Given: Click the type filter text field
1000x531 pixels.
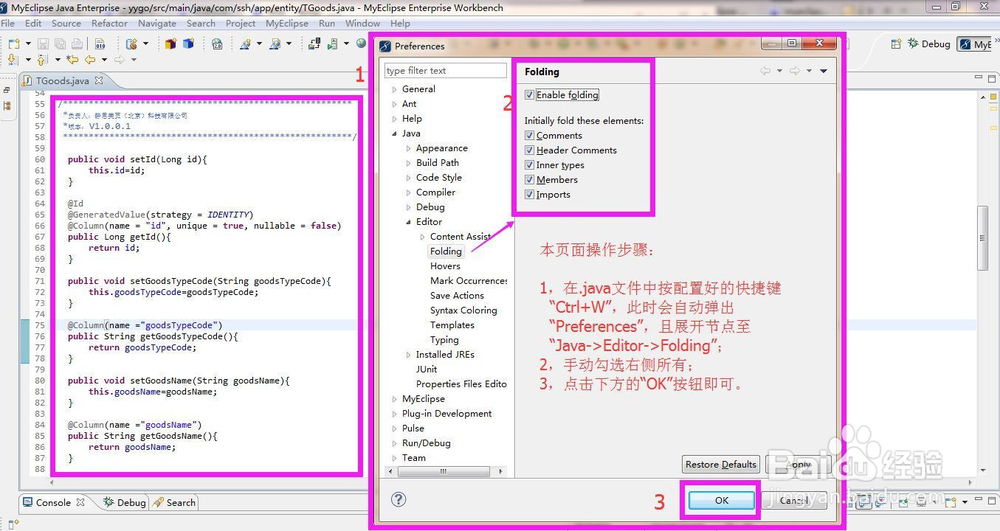Looking at the screenshot, I should click(x=445, y=71).
